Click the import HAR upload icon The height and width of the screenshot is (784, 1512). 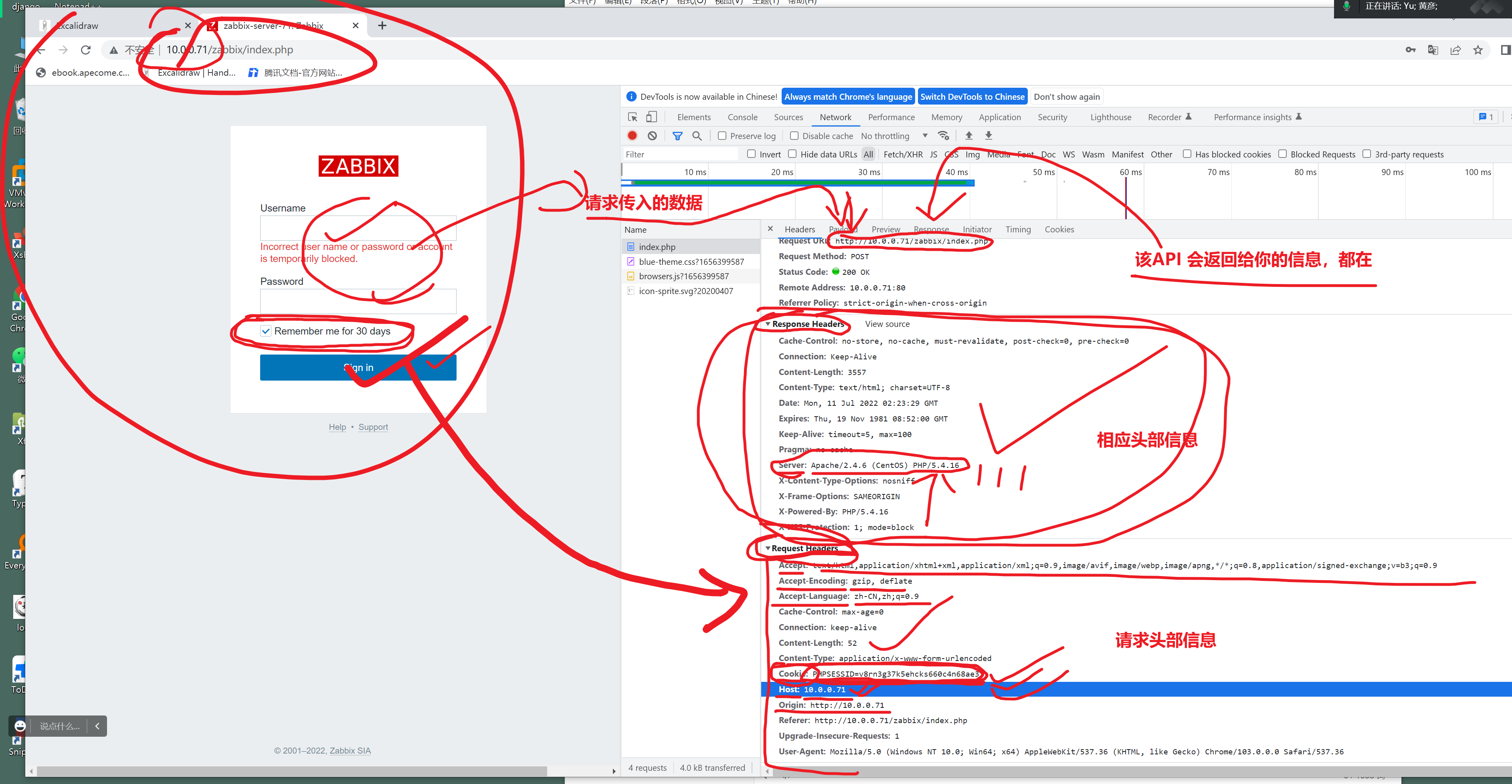coord(969,135)
